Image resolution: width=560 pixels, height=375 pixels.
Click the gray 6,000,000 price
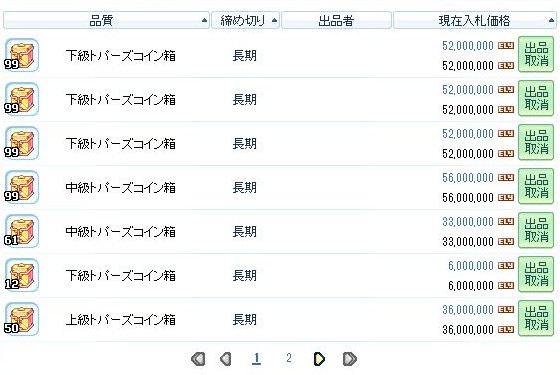pyautogui.click(x=471, y=266)
